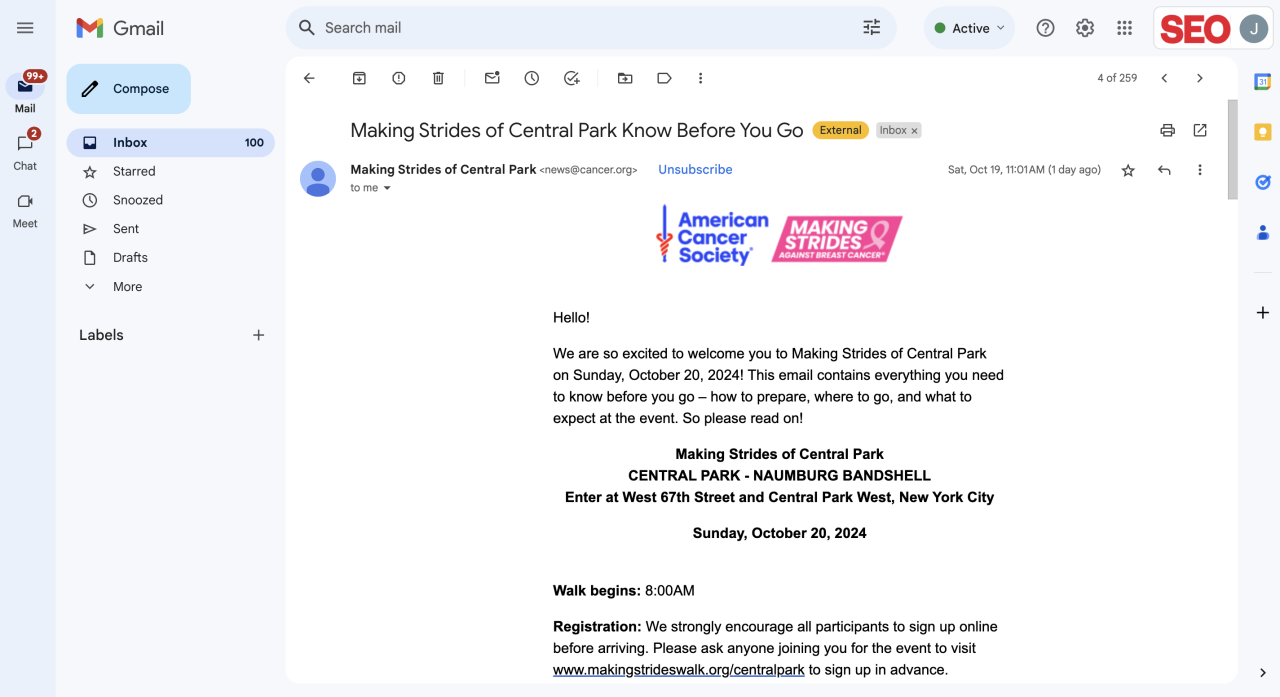Open the makingstrideswalk.org/centralpark link
The image size is (1280, 697).
[x=679, y=670]
